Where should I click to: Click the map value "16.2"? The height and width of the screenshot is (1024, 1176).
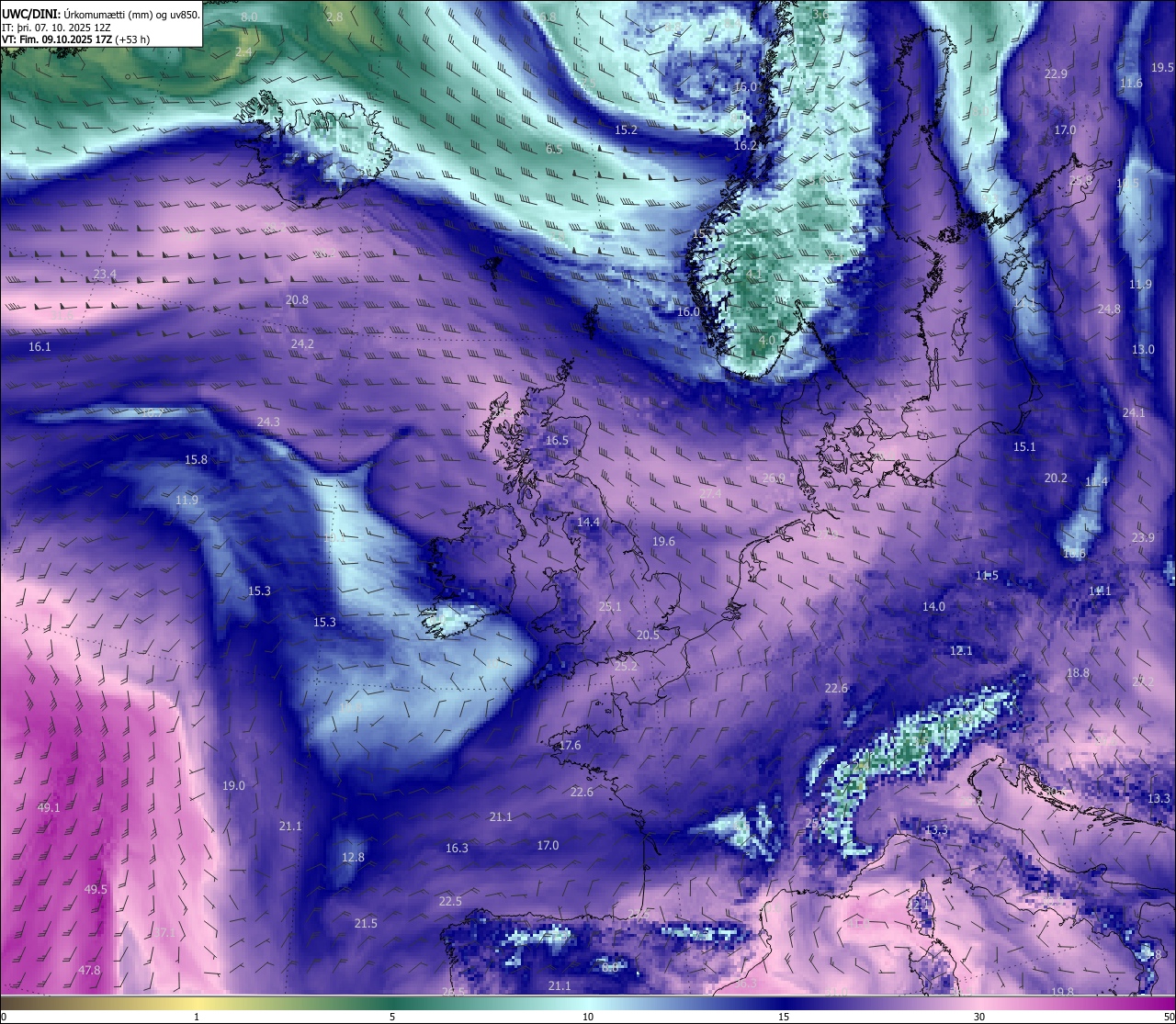pyautogui.click(x=745, y=146)
